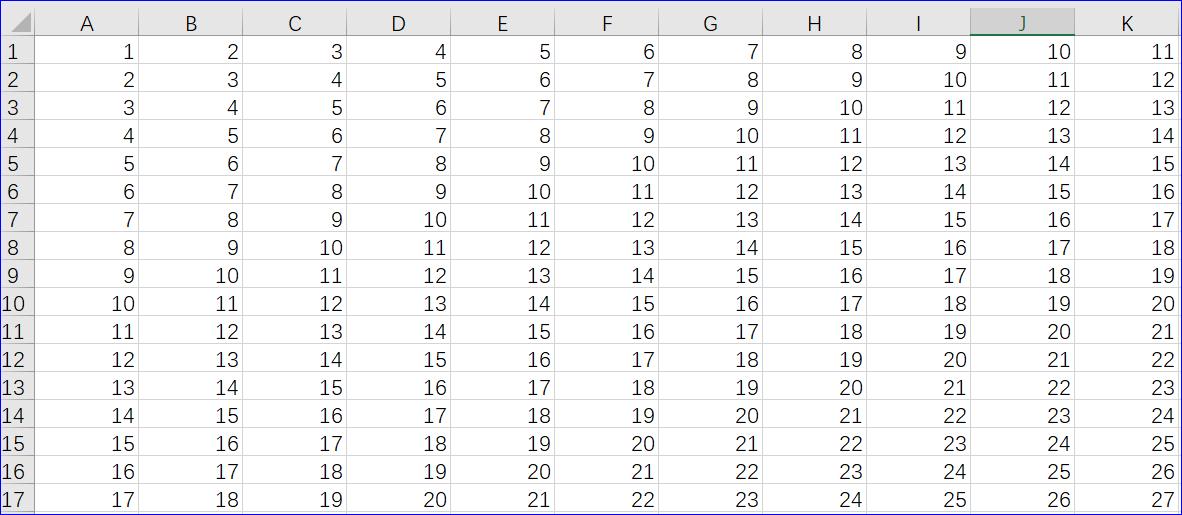
Task: Click cell F11 with value 16
Action: pyautogui.click(x=606, y=331)
